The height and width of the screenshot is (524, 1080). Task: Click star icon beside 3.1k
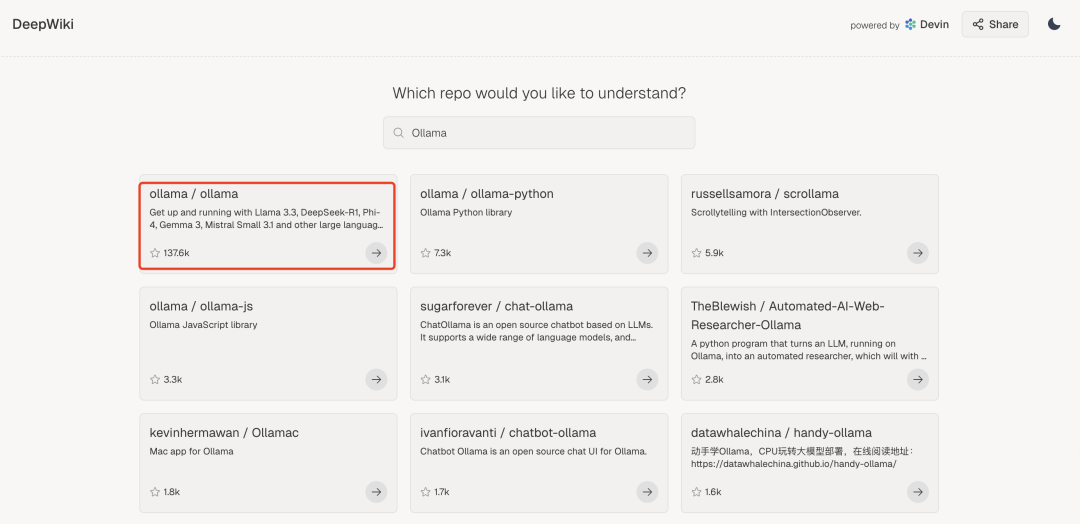tap(426, 379)
